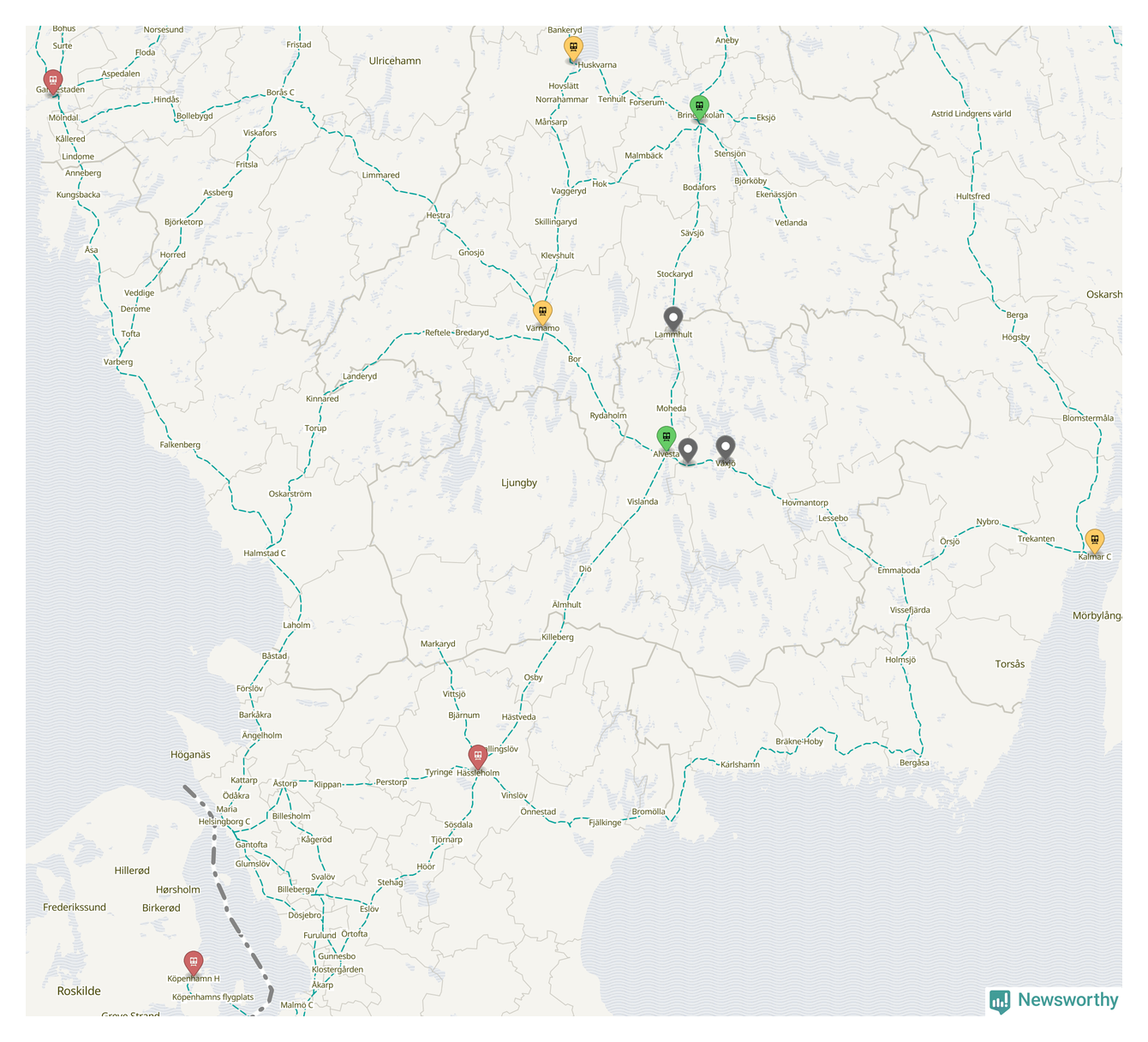Select the Emmaboda station label
1148x1042 pixels.
point(899,571)
